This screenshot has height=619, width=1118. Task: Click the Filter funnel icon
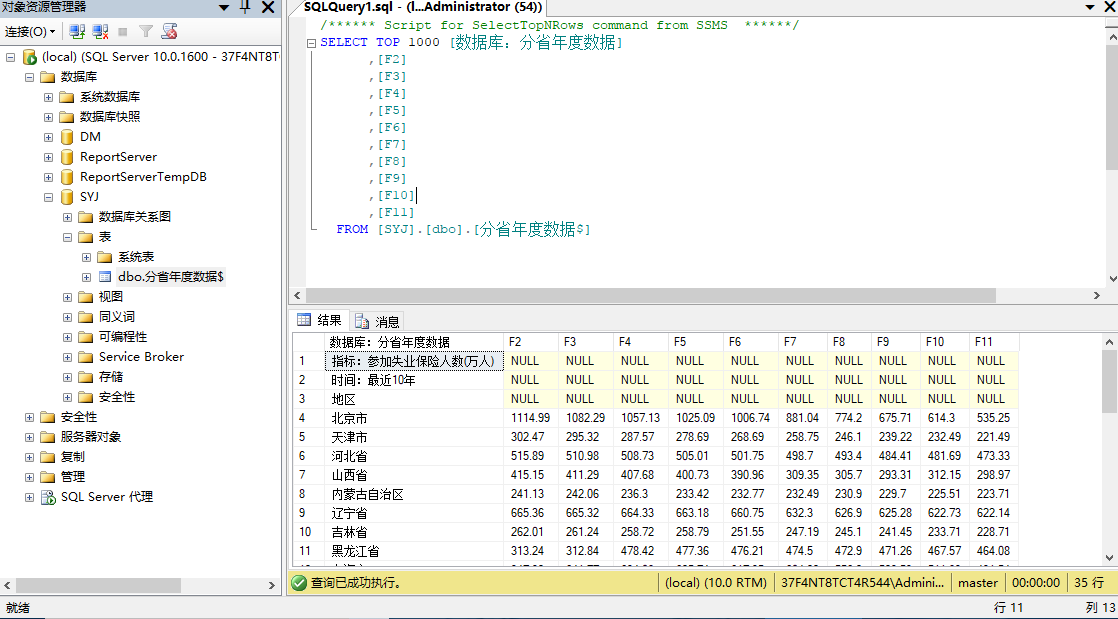(145, 31)
